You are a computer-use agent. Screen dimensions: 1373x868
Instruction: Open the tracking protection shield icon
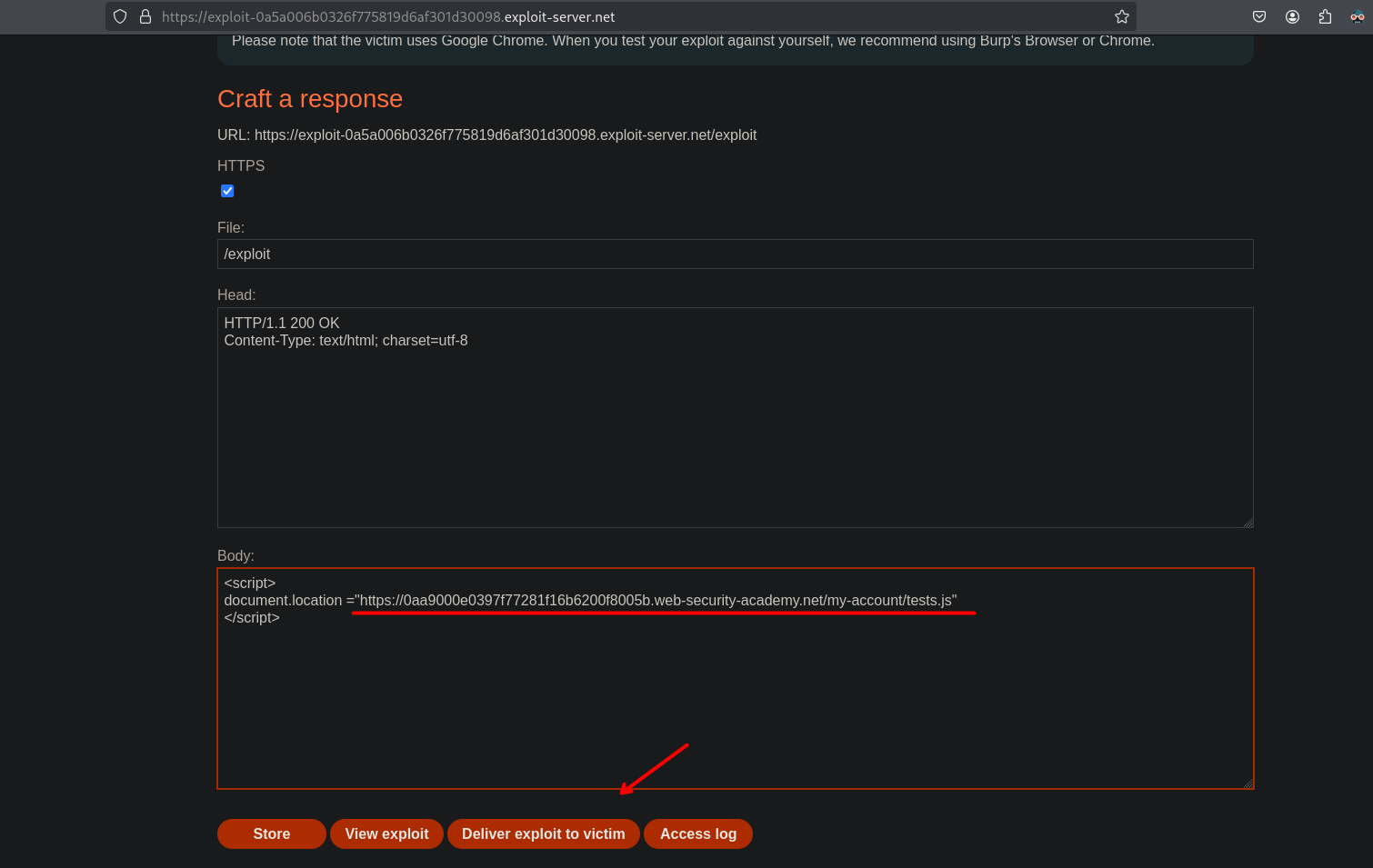pyautogui.click(x=120, y=16)
